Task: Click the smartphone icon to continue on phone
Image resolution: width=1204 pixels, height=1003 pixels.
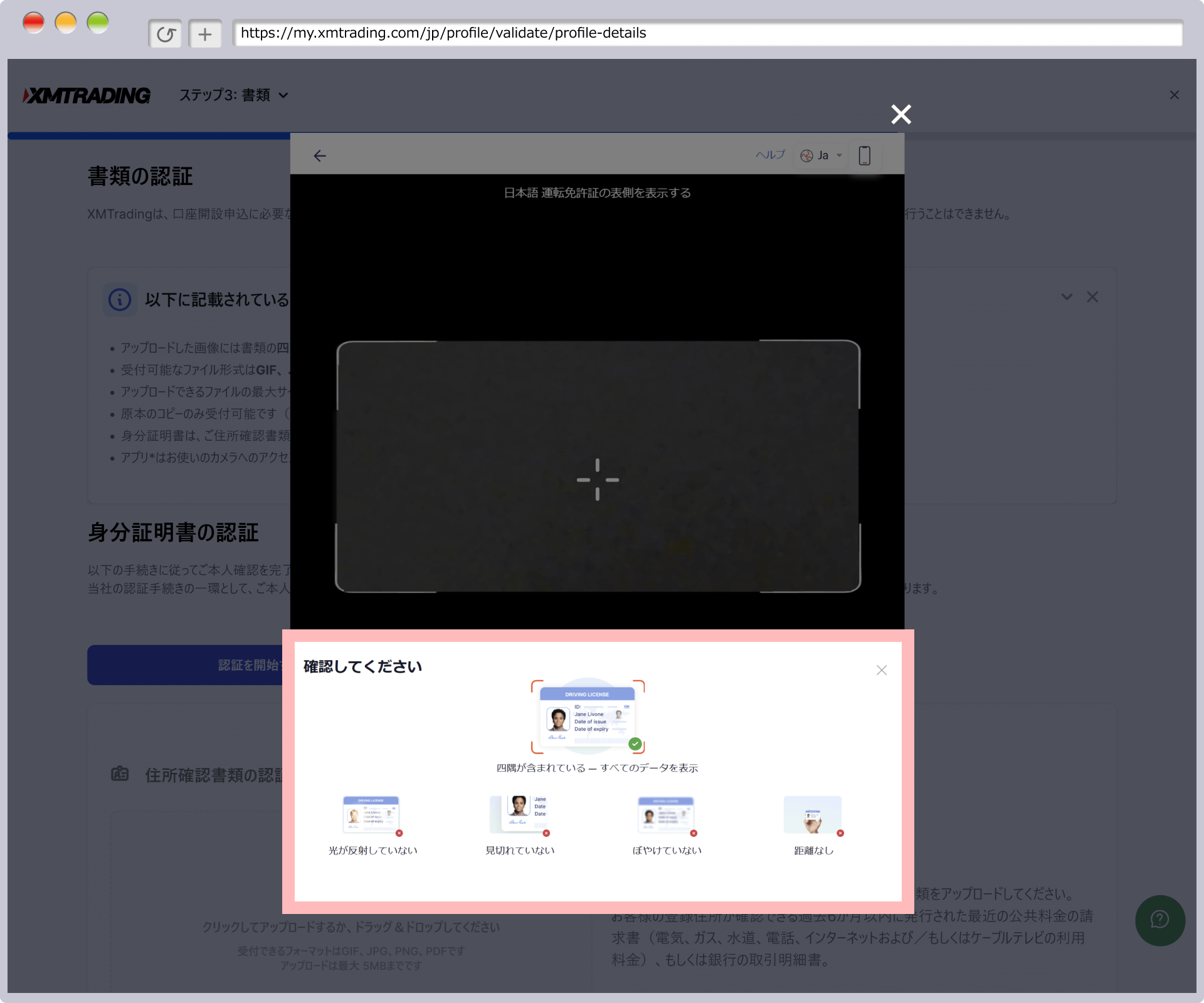Action: point(864,155)
